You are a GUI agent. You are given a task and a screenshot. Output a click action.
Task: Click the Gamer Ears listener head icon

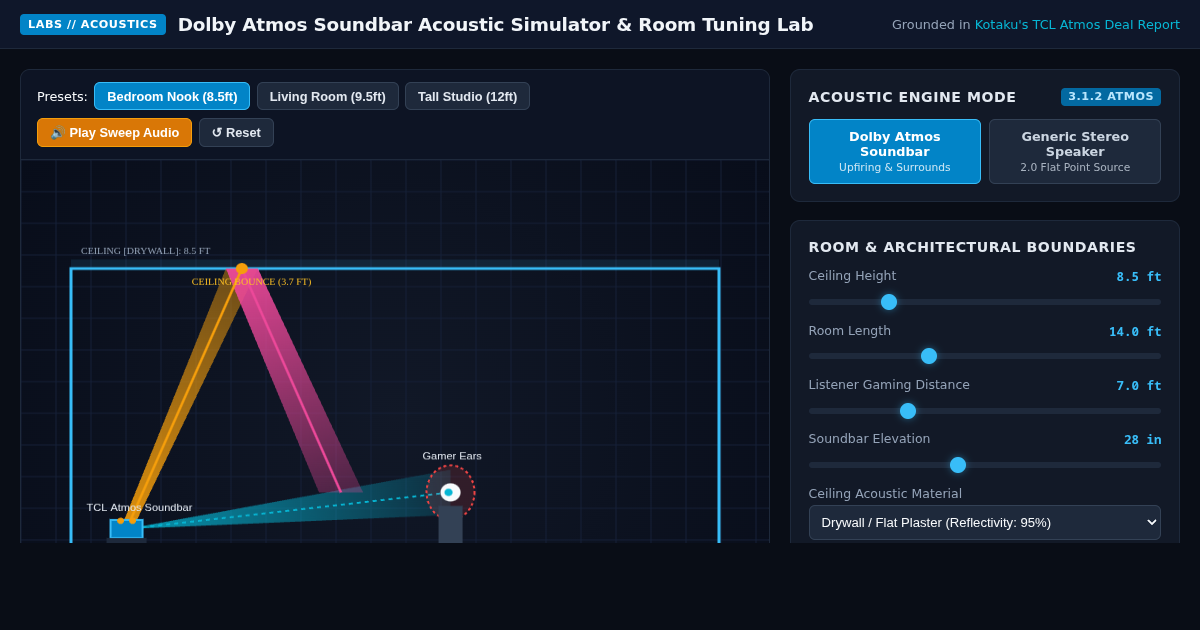pos(450,492)
